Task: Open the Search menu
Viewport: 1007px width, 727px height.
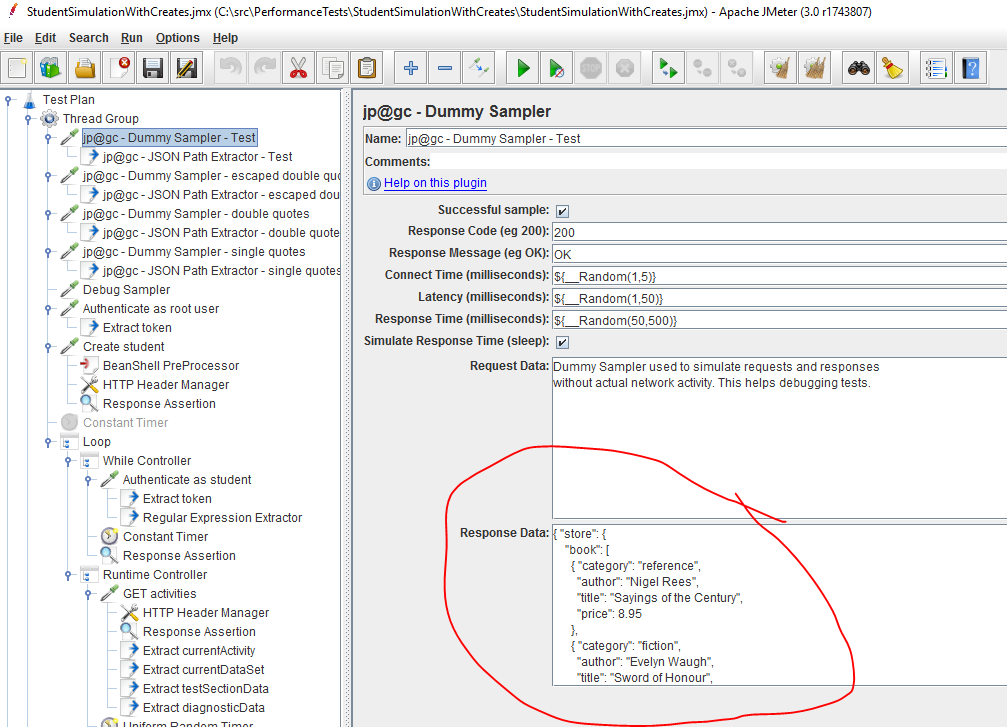Action: tap(89, 38)
